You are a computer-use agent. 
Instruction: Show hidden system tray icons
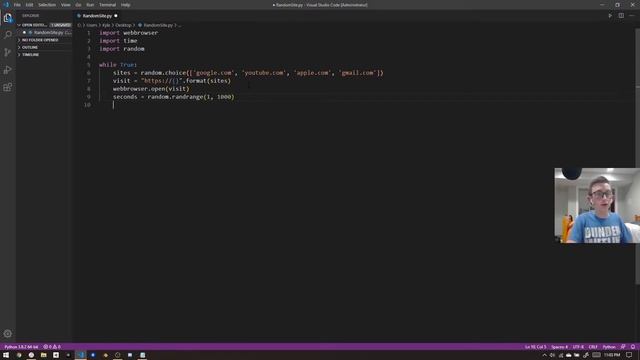click(544, 355)
